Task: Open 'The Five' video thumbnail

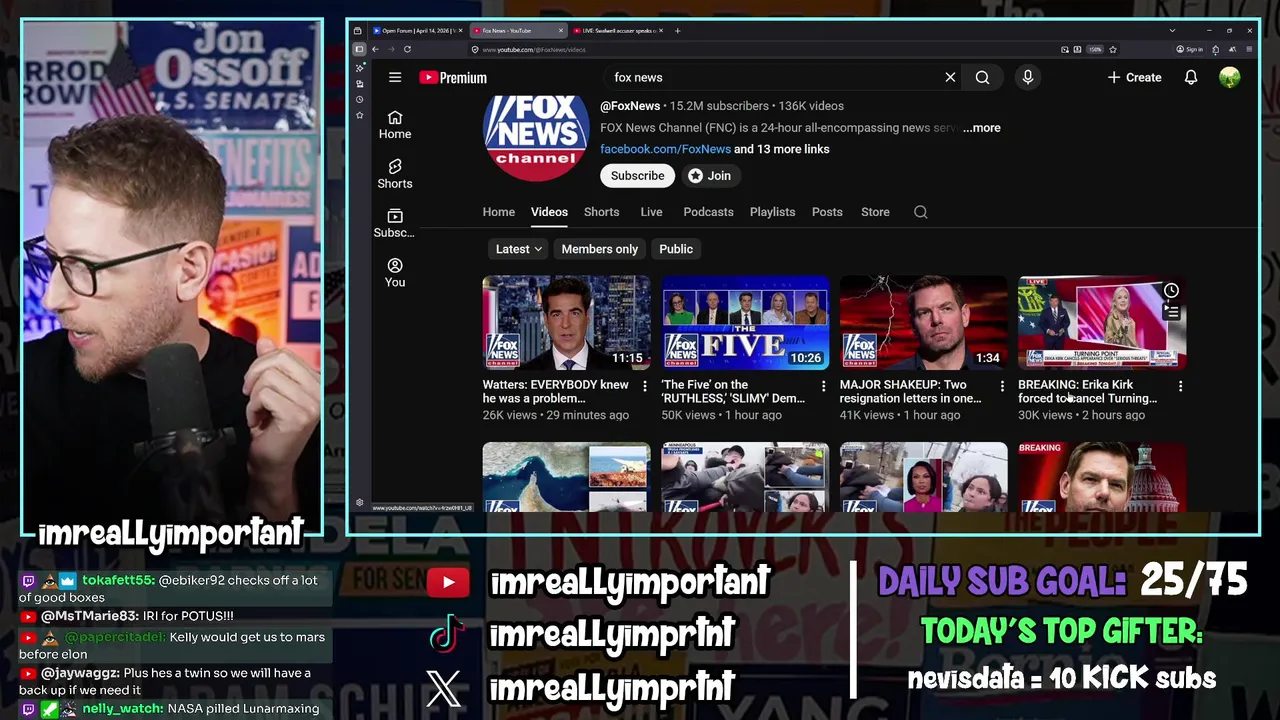Action: tap(745, 323)
